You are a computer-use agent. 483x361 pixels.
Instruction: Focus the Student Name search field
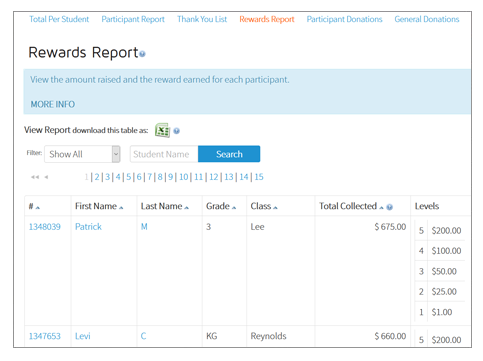click(164, 154)
